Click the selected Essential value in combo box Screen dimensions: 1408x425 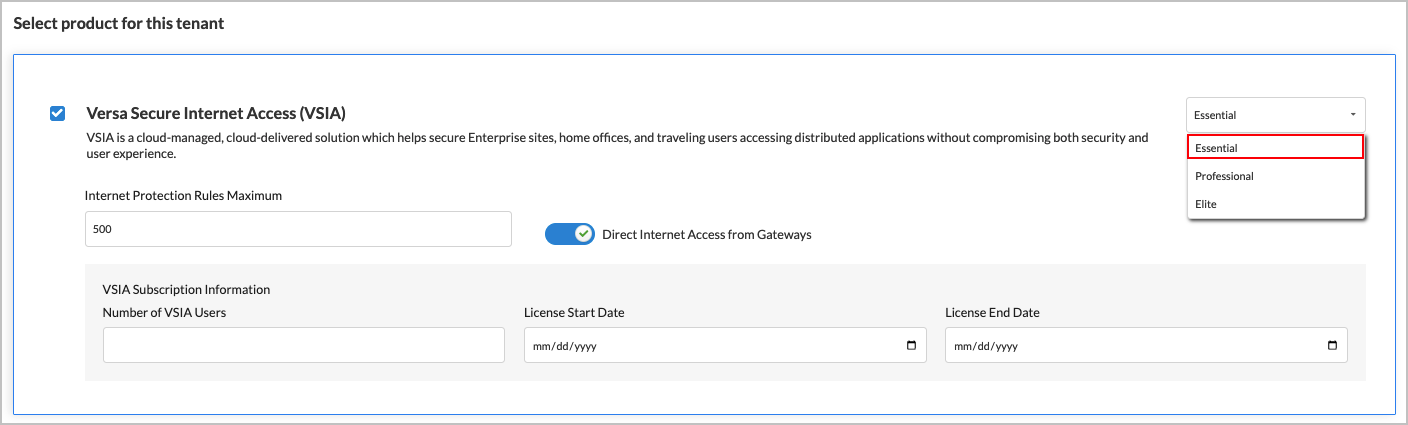(x=1216, y=115)
